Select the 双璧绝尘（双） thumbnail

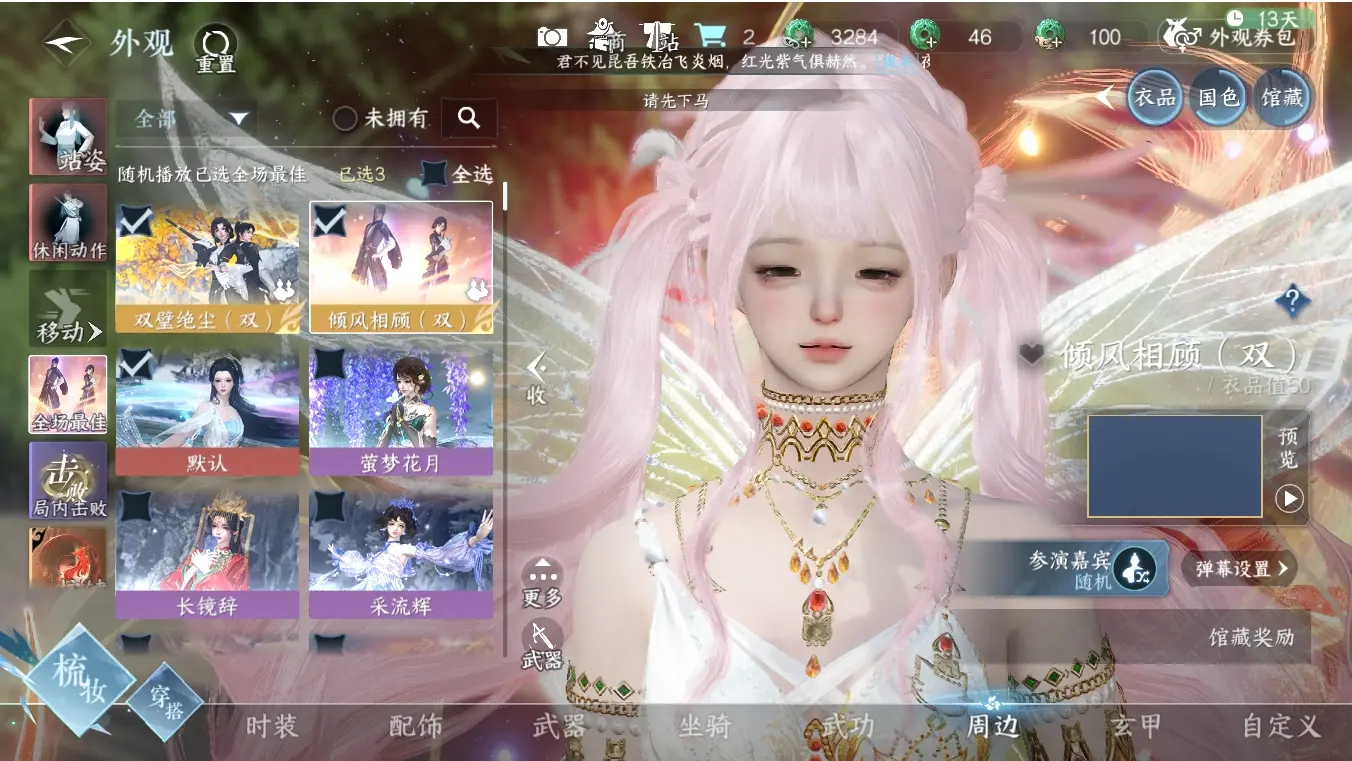pos(207,268)
